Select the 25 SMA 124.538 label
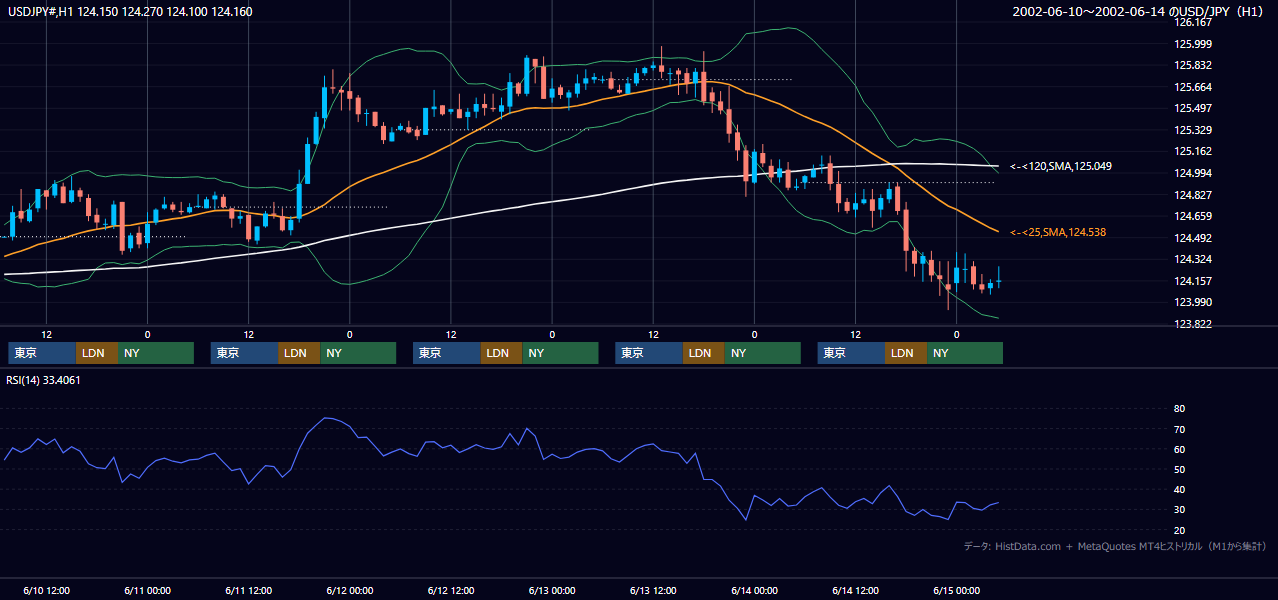The height and width of the screenshot is (600, 1278). (1057, 232)
